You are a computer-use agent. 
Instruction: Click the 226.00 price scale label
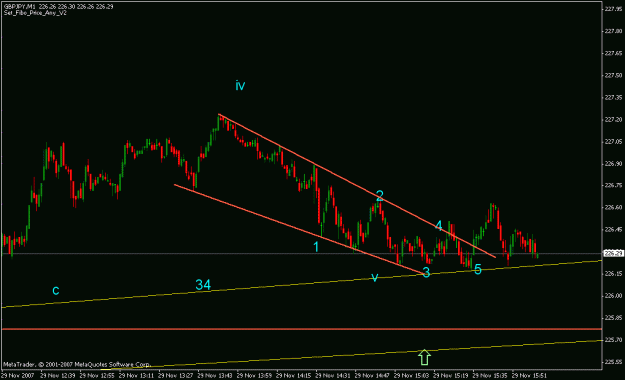[613, 295]
